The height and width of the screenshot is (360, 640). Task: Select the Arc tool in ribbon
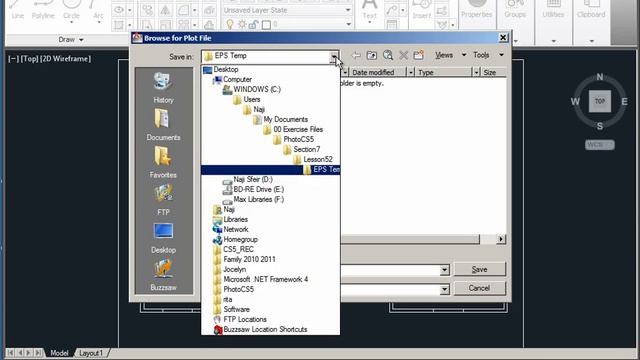pos(98,11)
